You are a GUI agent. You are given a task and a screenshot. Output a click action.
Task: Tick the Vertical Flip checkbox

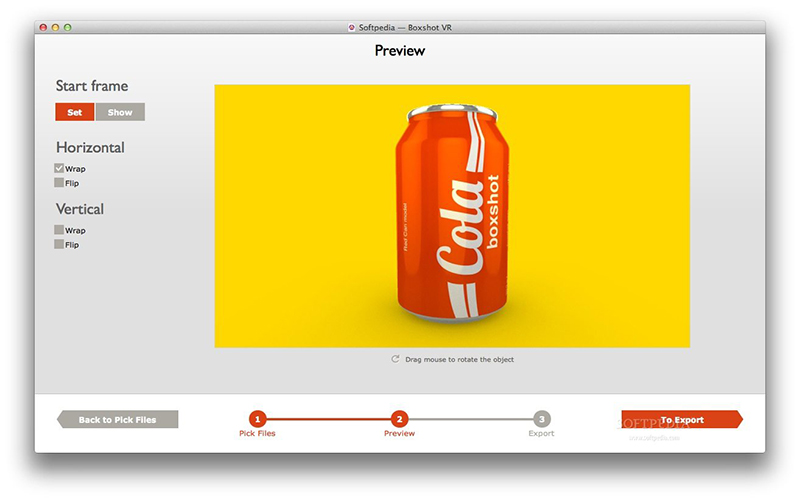pyautogui.click(x=59, y=244)
